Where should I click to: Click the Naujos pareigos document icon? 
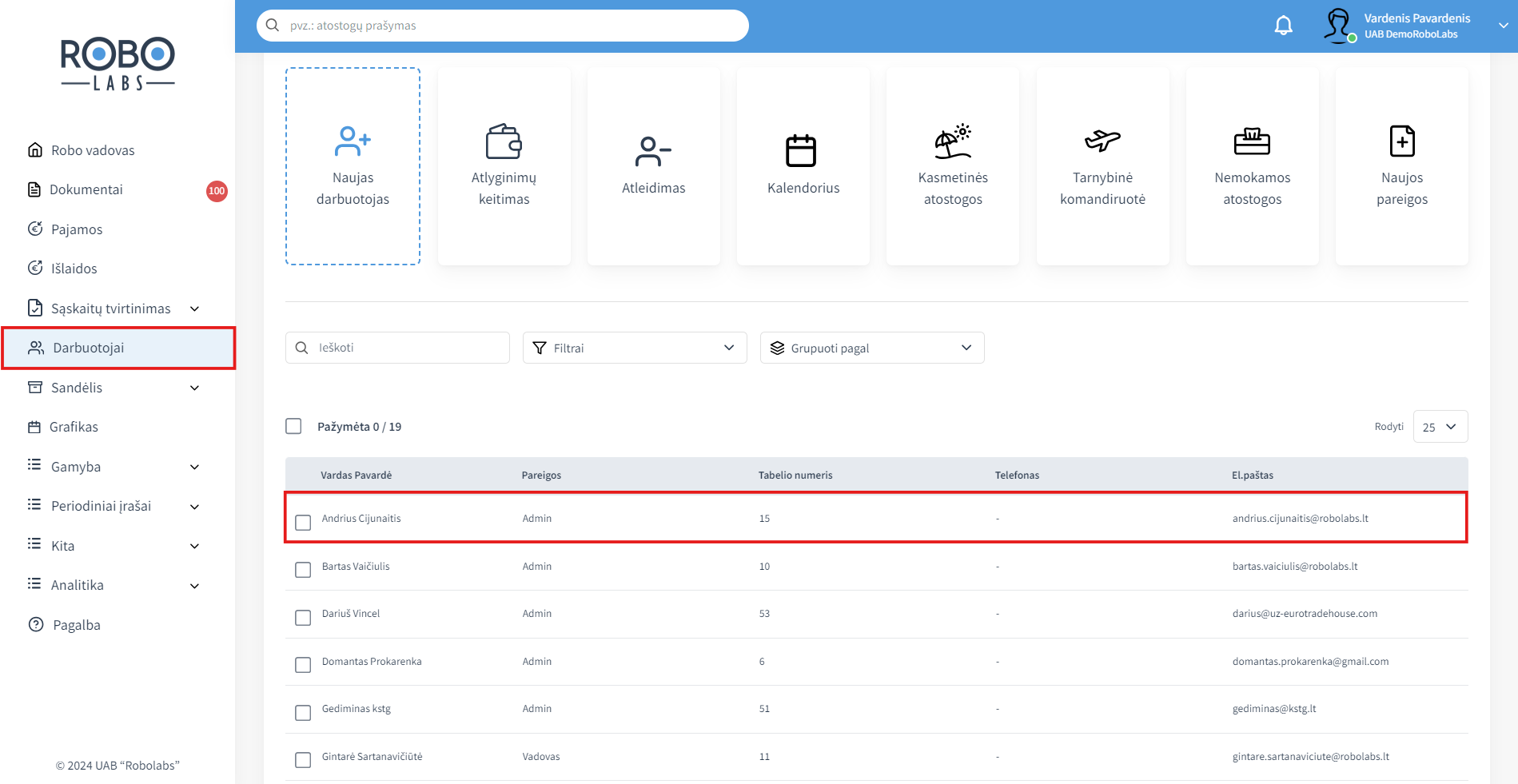click(x=1402, y=141)
